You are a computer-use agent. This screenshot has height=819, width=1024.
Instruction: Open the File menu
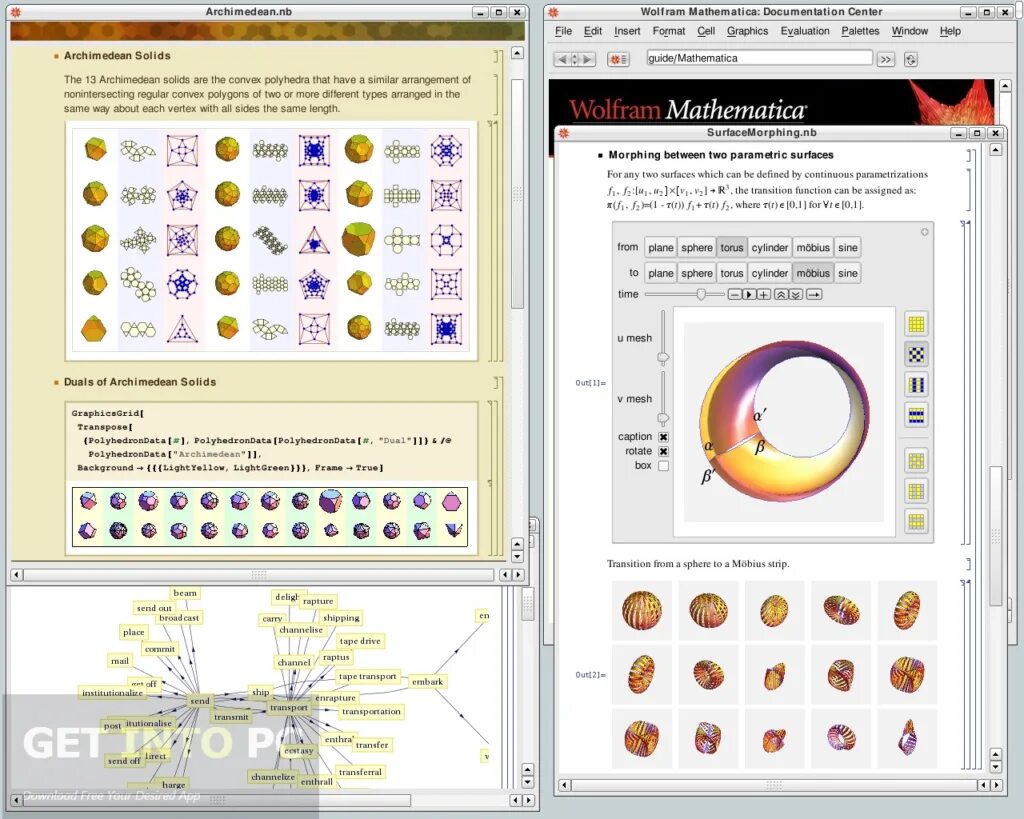(x=564, y=31)
